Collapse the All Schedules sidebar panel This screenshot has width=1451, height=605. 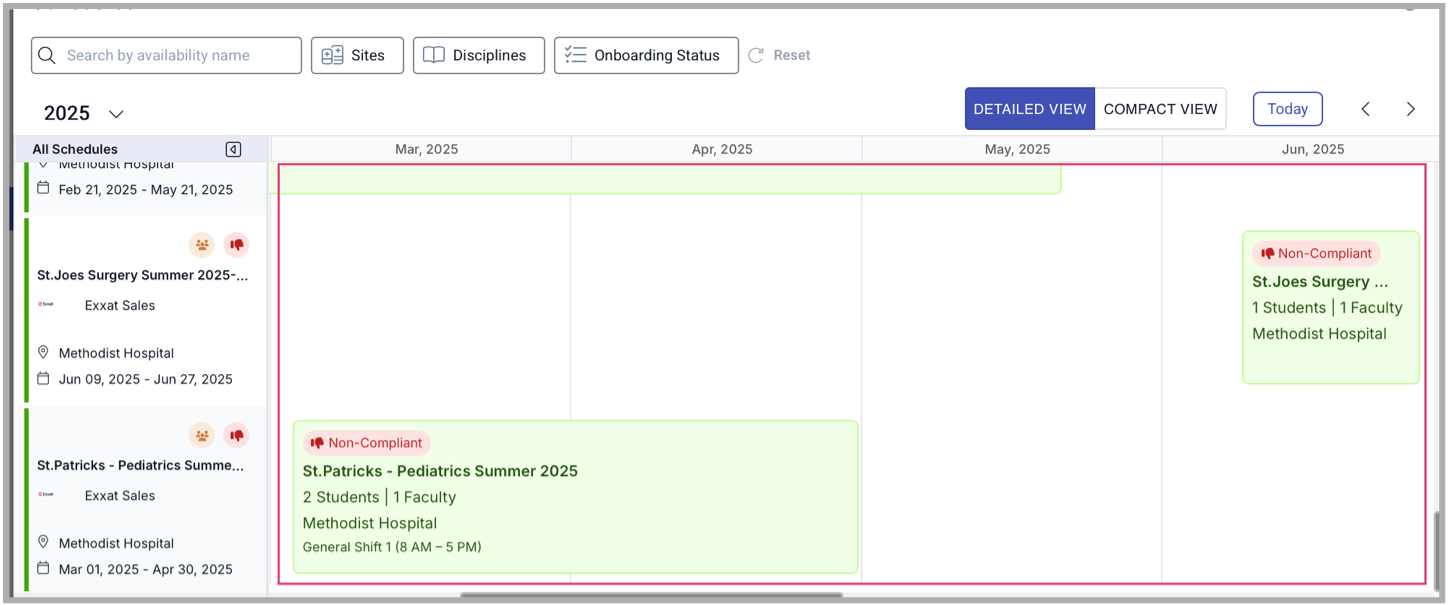click(x=232, y=149)
